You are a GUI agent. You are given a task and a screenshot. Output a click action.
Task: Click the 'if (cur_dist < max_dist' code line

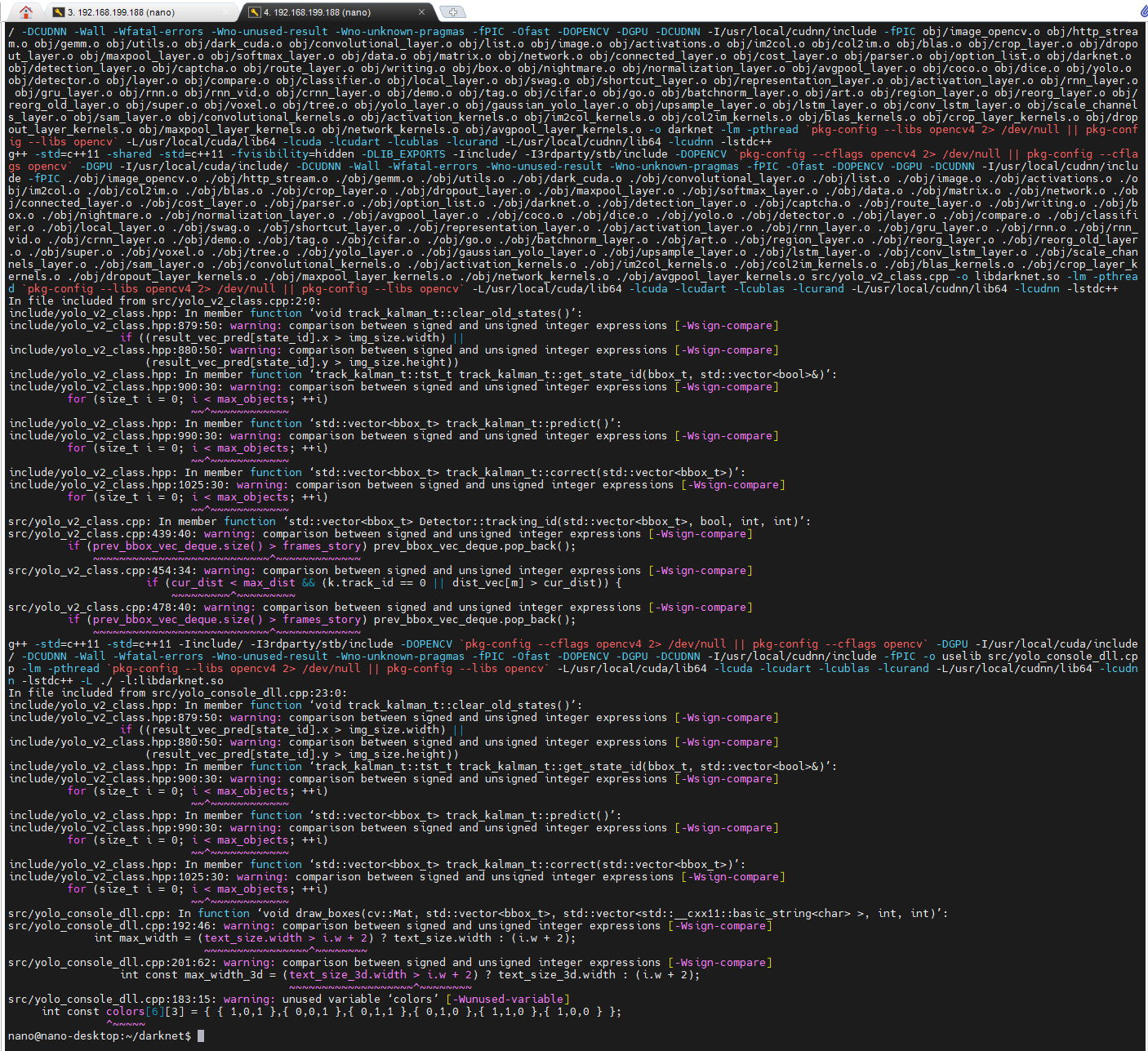[x=384, y=582]
